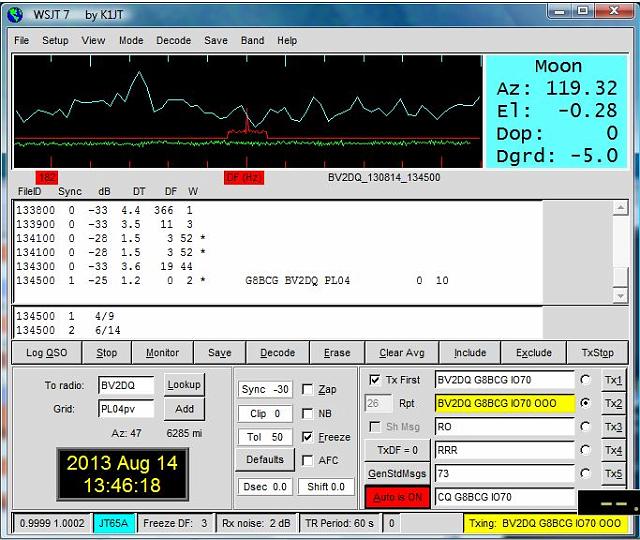Select the Tx1 radio button

tap(585, 380)
